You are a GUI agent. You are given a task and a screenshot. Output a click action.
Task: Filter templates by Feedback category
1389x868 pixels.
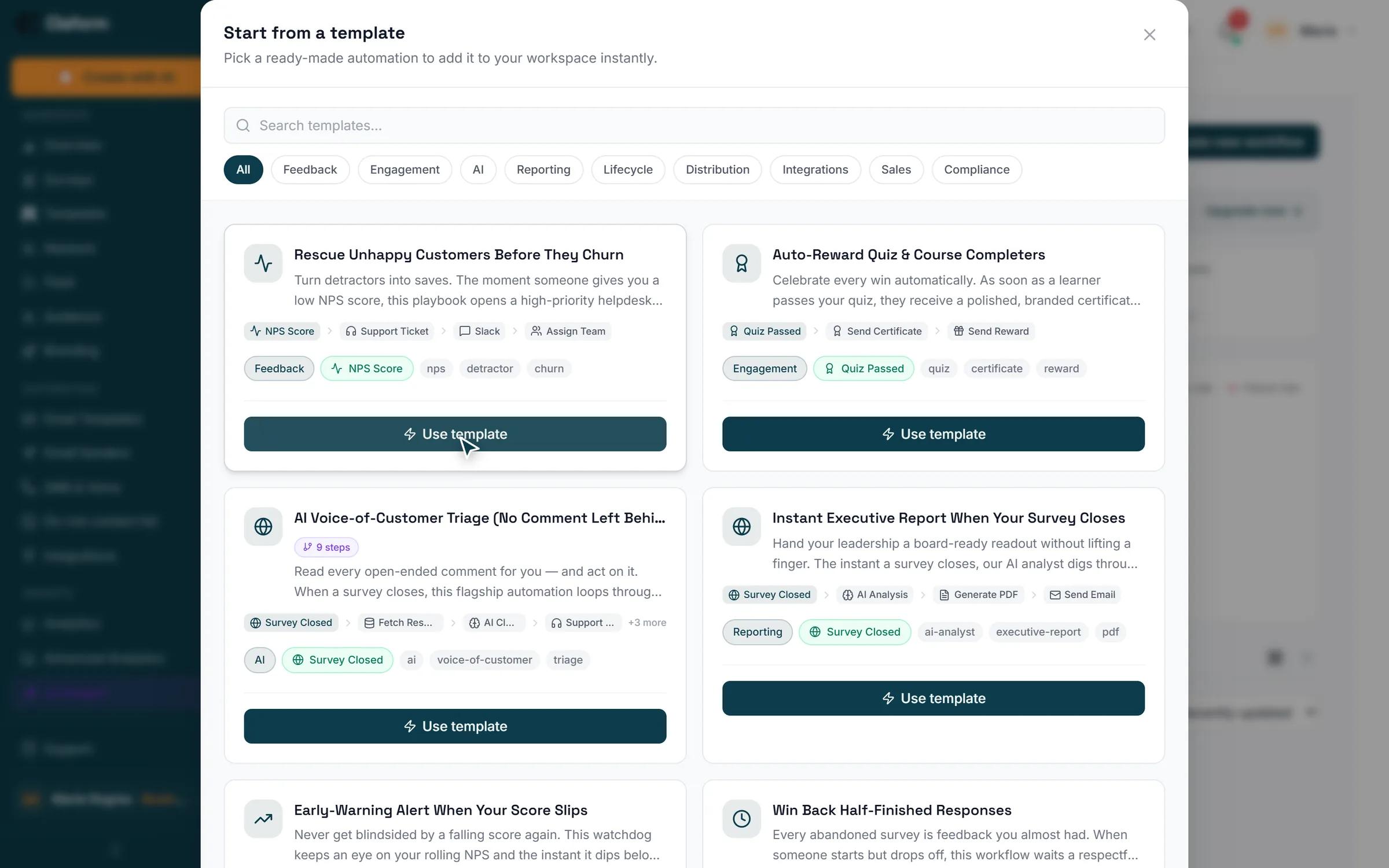point(310,170)
